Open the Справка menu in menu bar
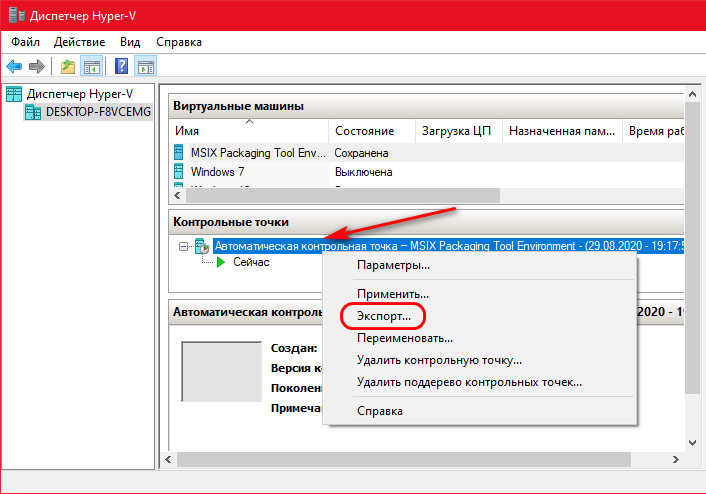 click(x=179, y=42)
